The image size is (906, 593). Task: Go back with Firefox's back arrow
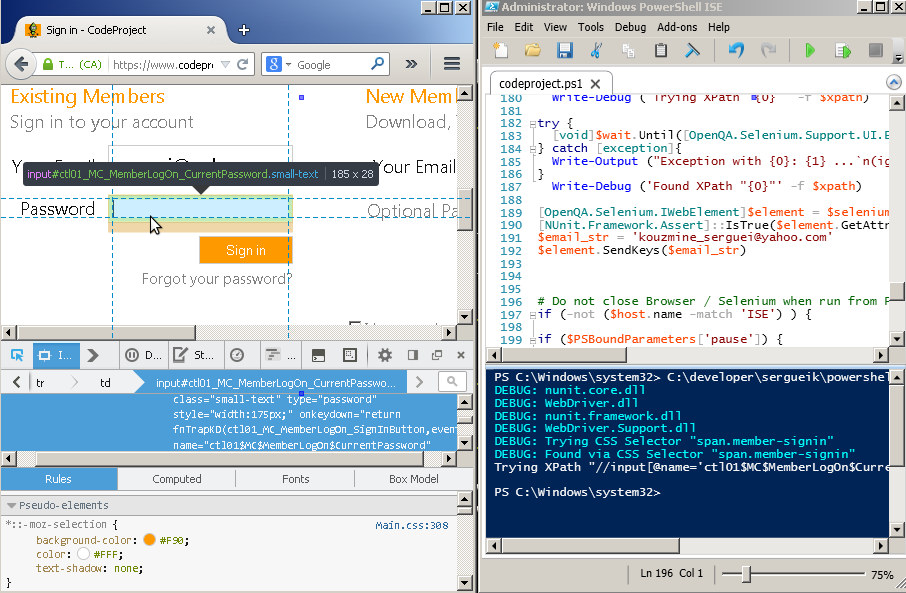pos(21,64)
